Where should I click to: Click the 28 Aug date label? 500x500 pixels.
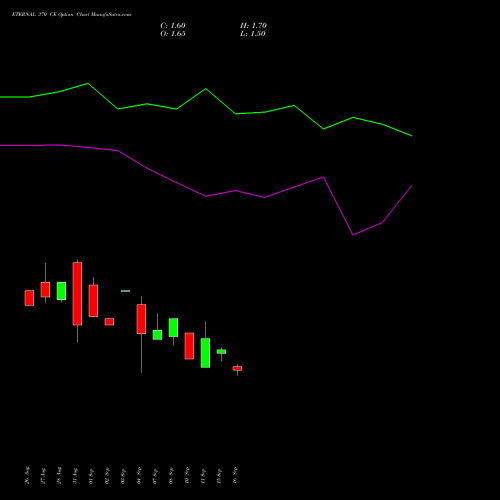pyautogui.click(x=59, y=475)
